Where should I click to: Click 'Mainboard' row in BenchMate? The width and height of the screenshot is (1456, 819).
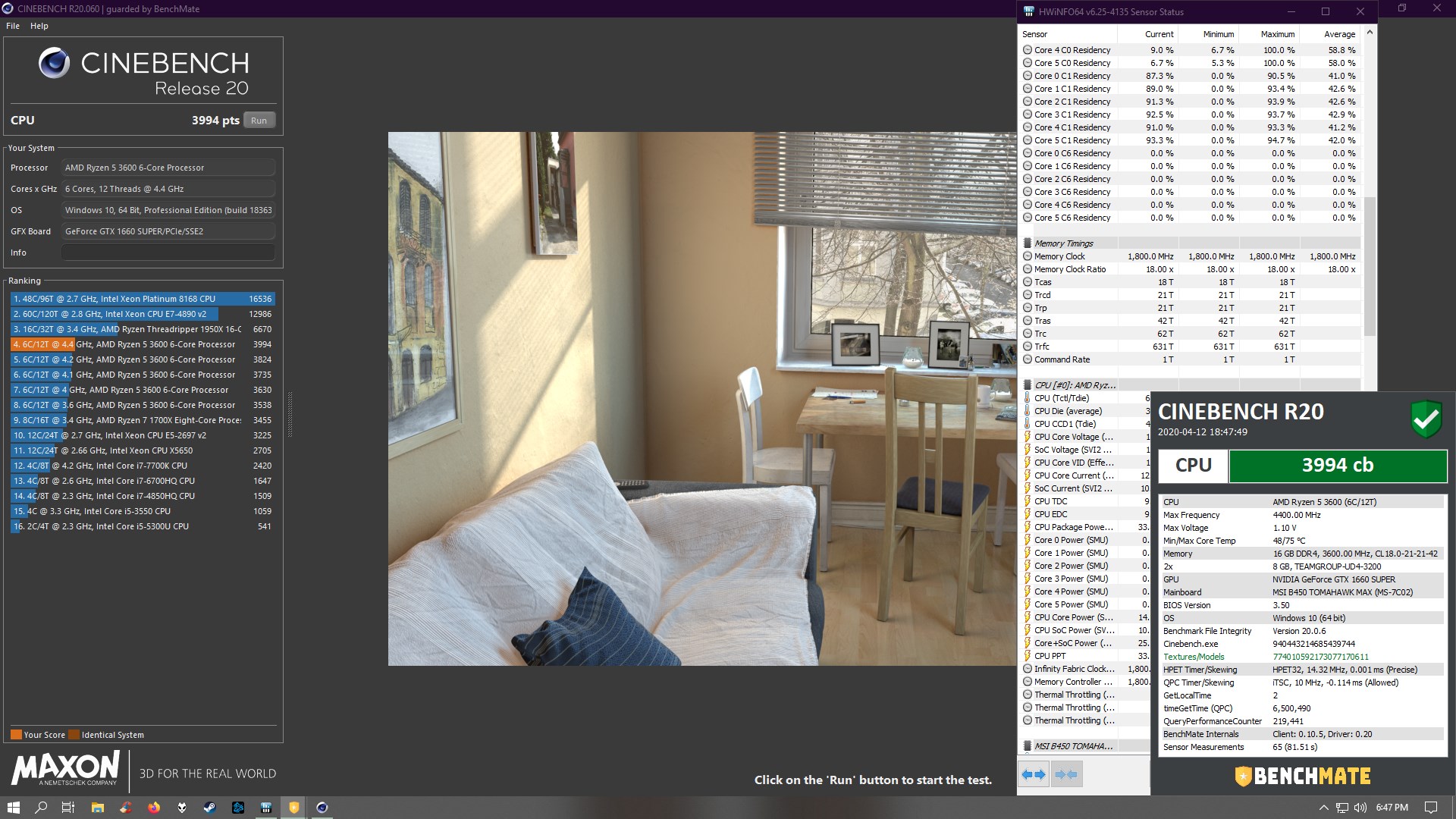[1302, 592]
